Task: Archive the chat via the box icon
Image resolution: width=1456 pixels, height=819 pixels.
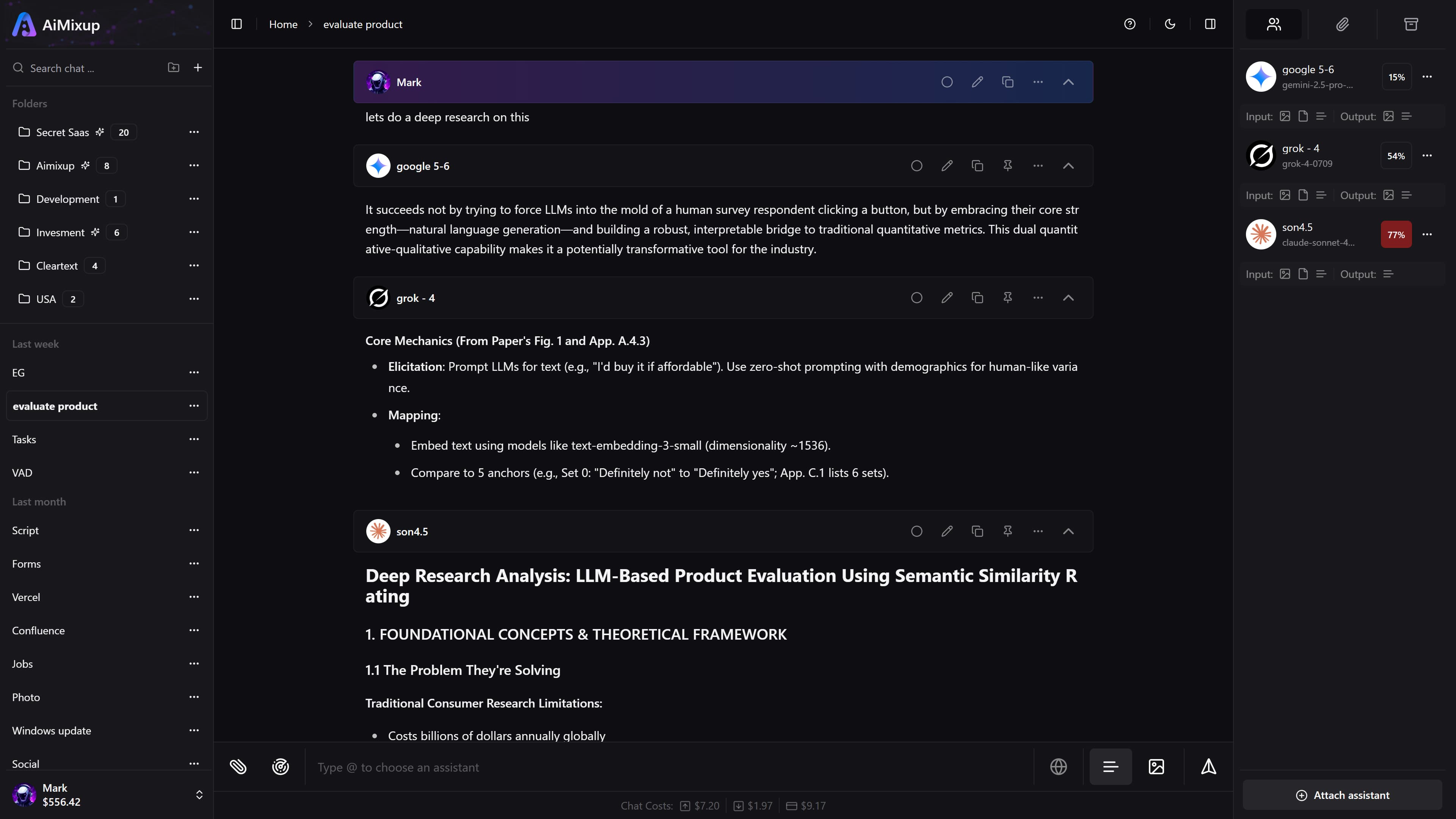Action: pyautogui.click(x=1411, y=24)
